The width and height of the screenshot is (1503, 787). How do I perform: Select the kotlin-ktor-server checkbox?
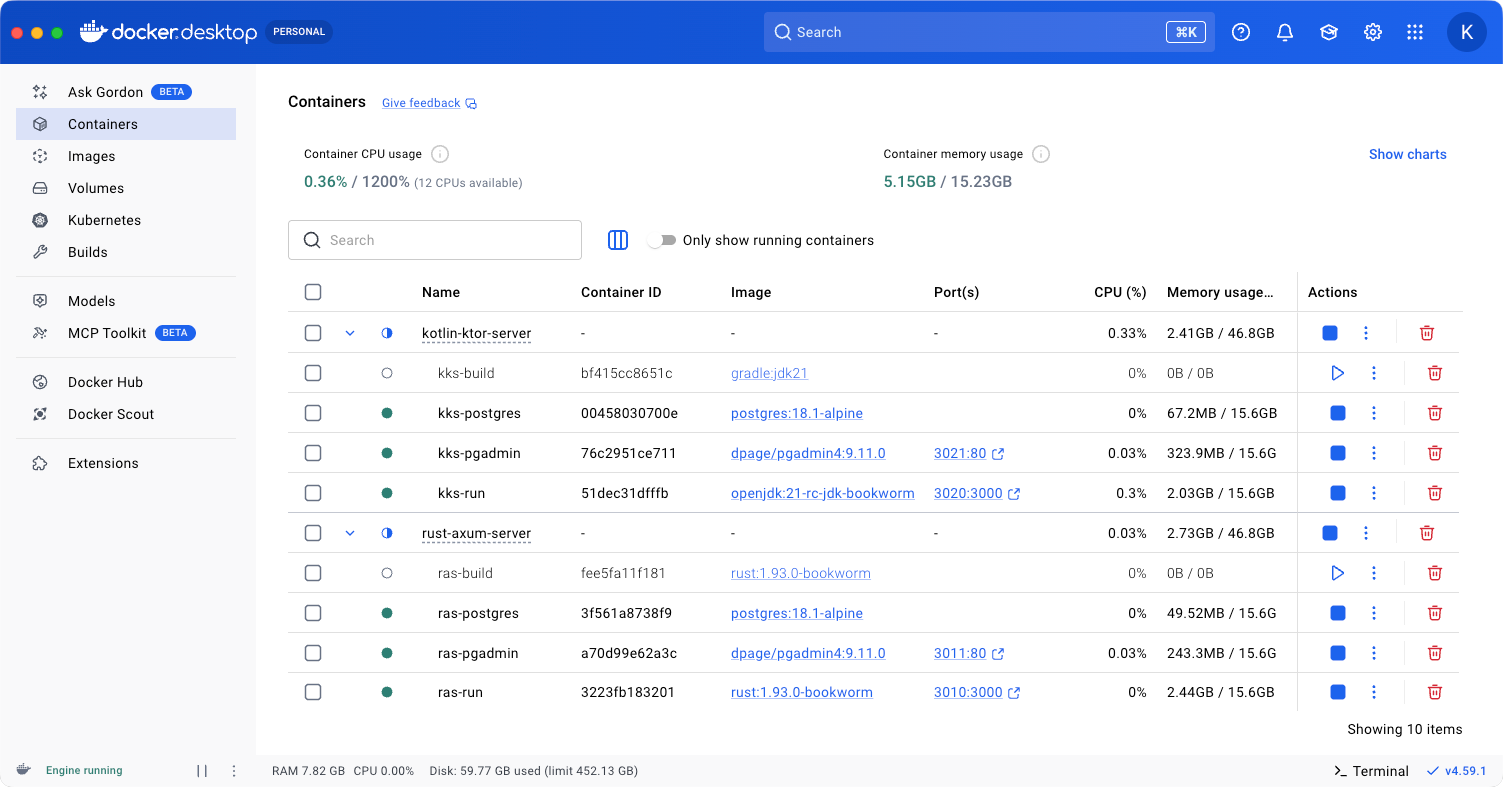pos(313,333)
